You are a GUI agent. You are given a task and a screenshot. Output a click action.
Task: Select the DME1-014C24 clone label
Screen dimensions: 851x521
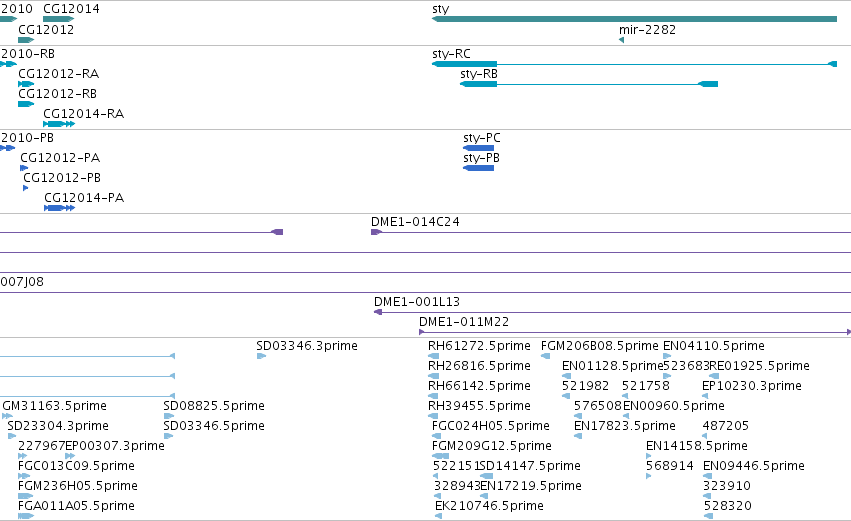(415, 222)
